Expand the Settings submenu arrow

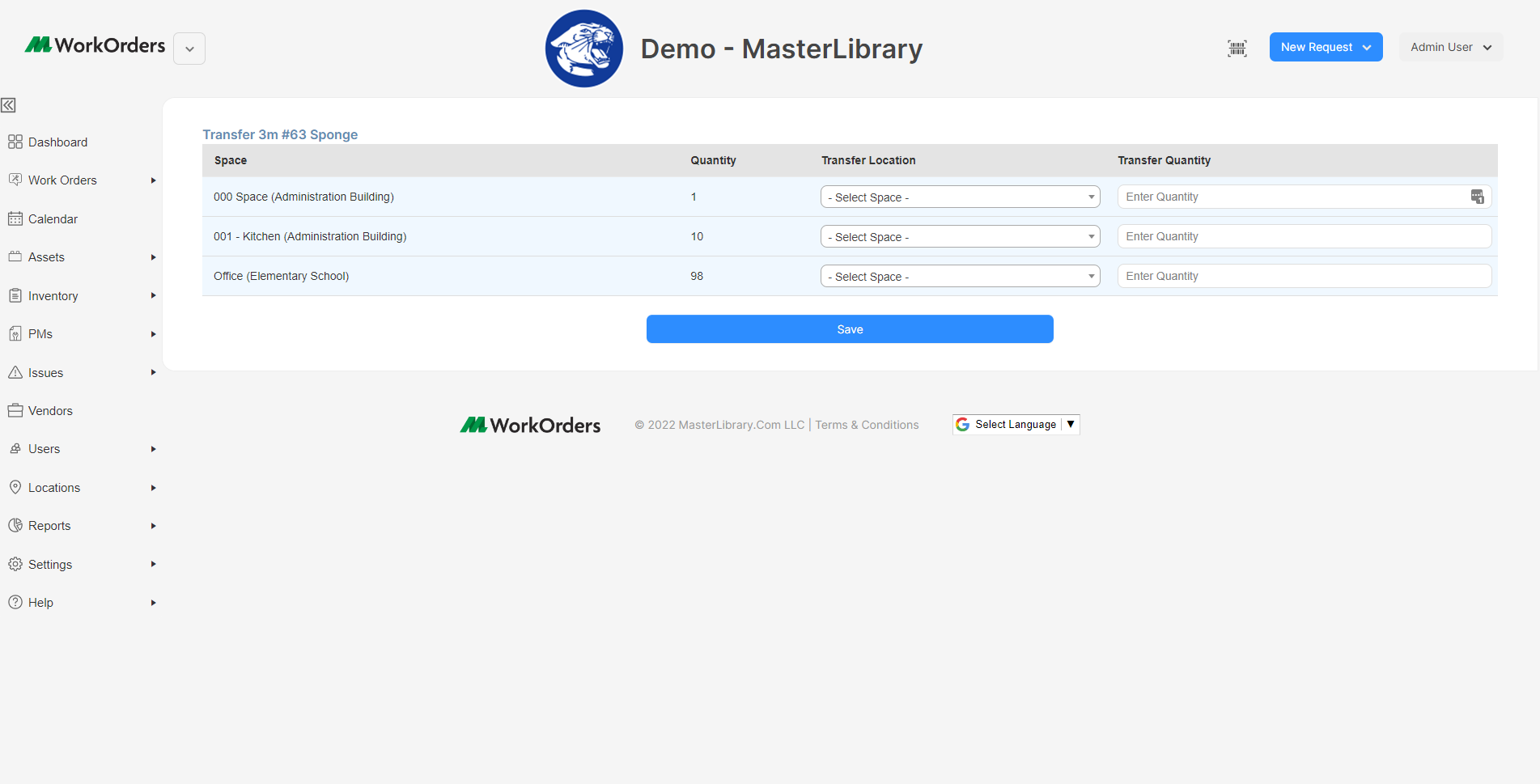153,564
